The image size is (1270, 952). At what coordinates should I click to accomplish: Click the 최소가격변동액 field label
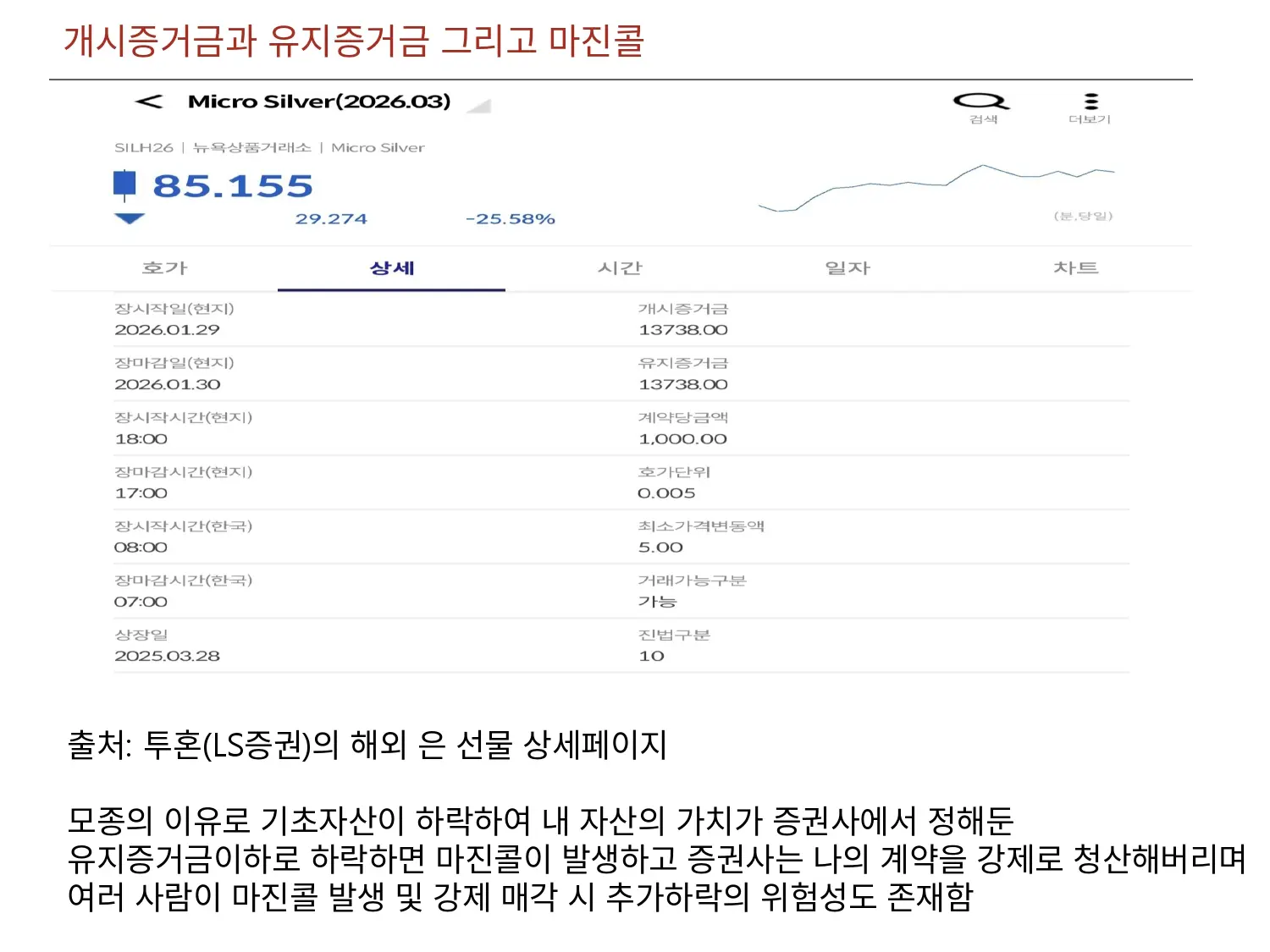pos(701,526)
